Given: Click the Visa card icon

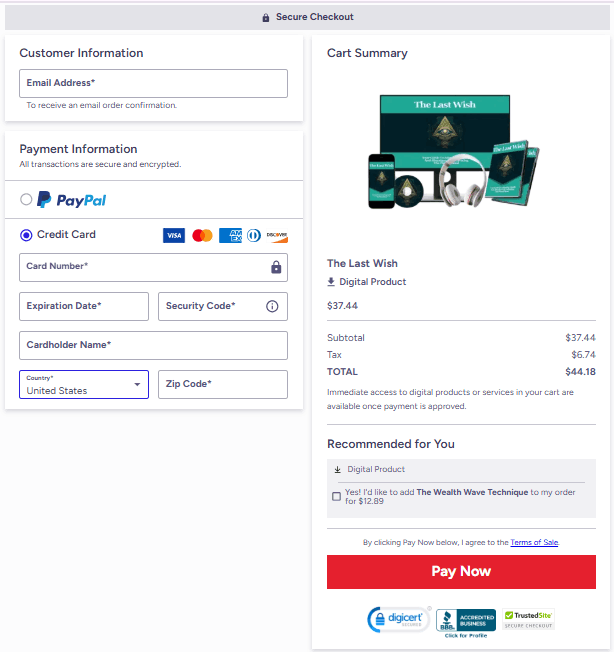Looking at the screenshot, I should click(x=174, y=236).
